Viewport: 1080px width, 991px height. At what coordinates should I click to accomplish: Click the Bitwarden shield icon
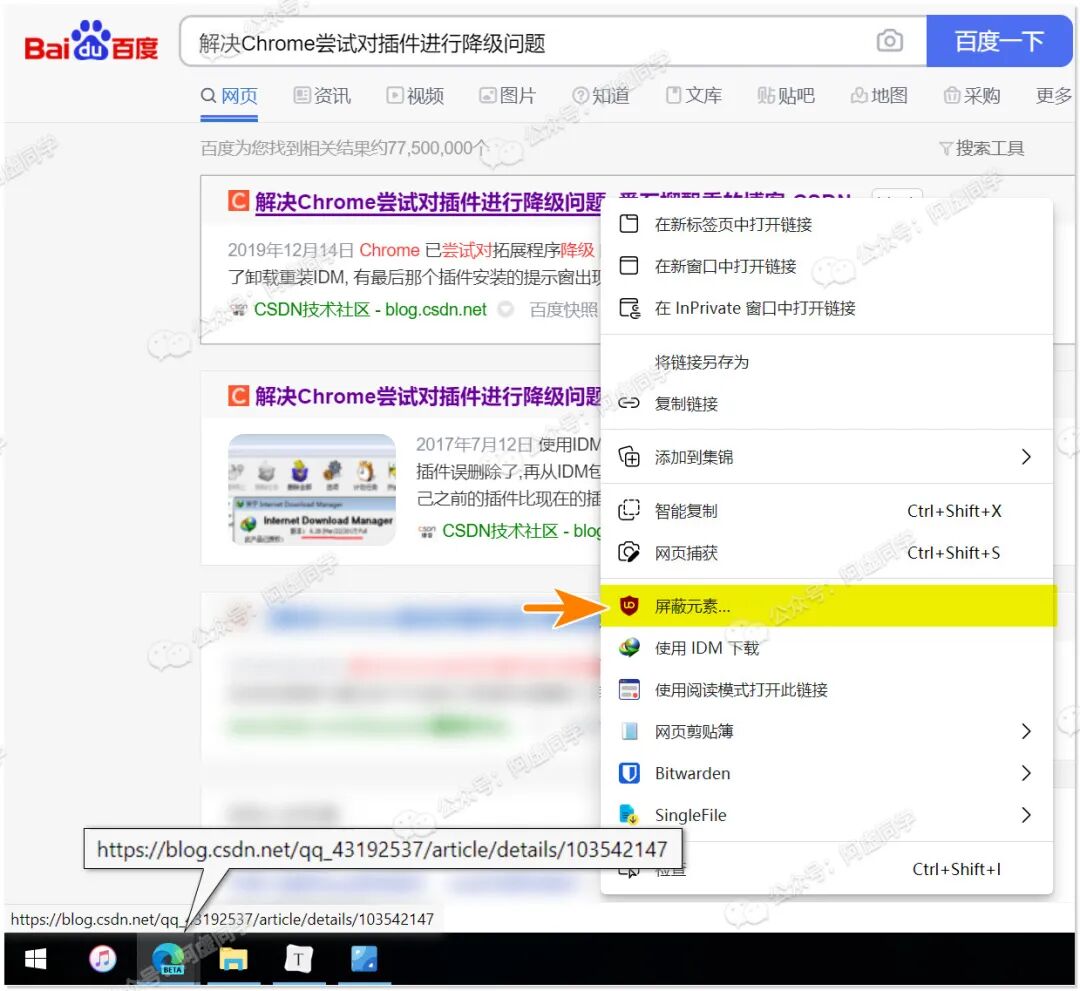pyautogui.click(x=629, y=773)
